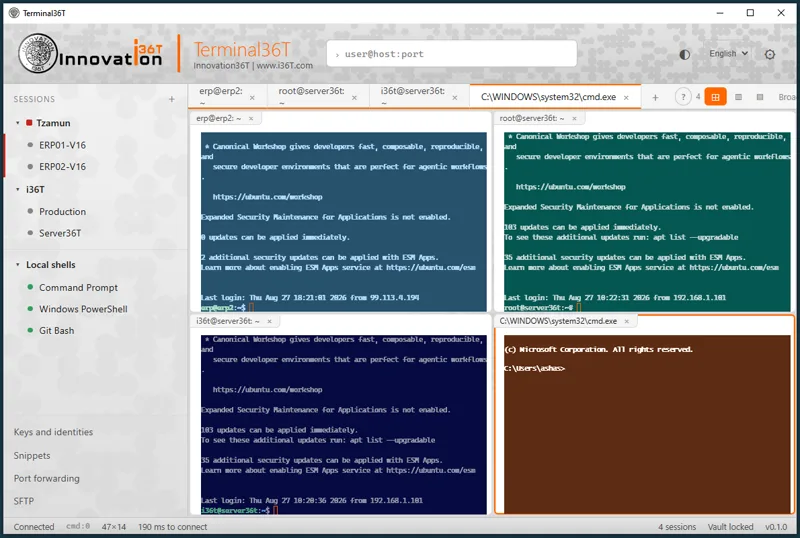Screen dimensions: 800x538
Task: Open the ERP01-V16 session
Action: 62,145
